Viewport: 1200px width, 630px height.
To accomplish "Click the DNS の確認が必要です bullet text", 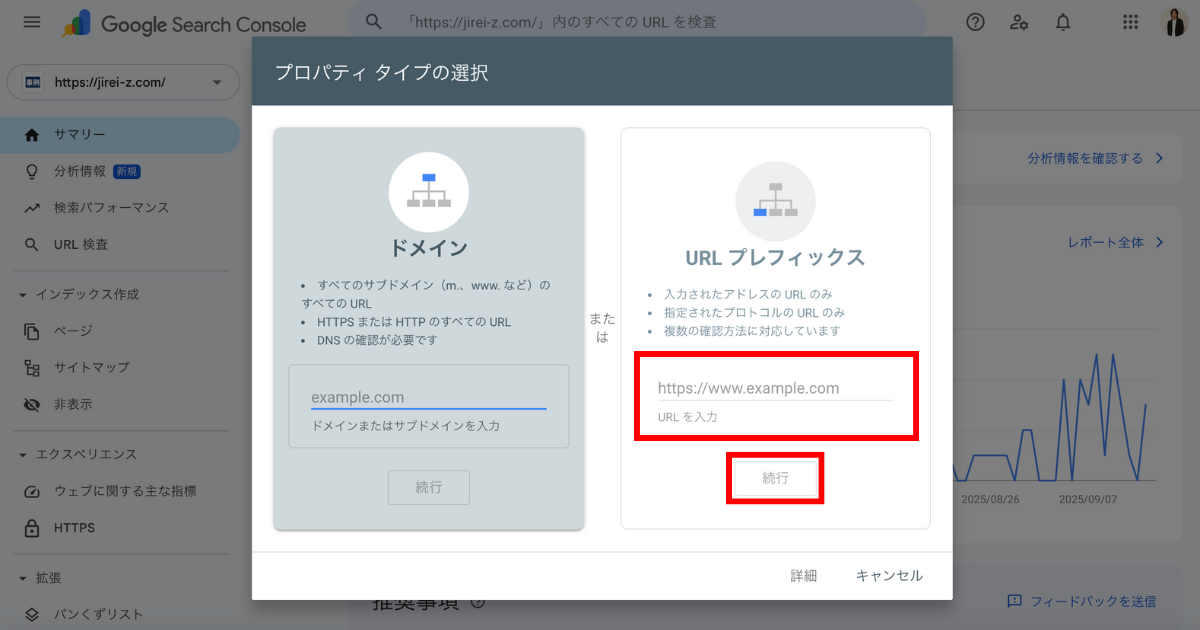I will coord(377,340).
